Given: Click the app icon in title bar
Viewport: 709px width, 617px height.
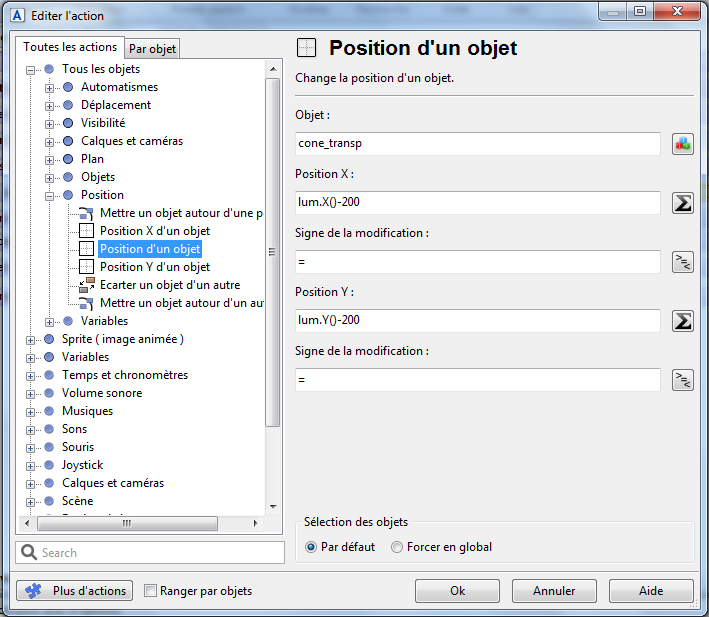Looking at the screenshot, I should (x=18, y=15).
